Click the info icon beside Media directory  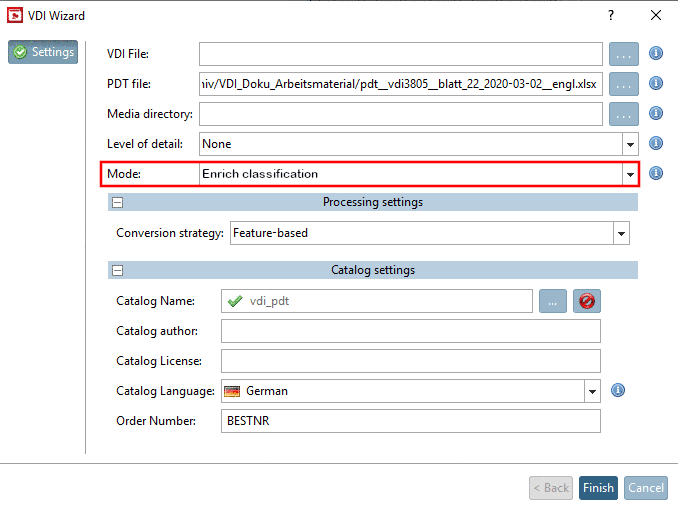(x=656, y=113)
